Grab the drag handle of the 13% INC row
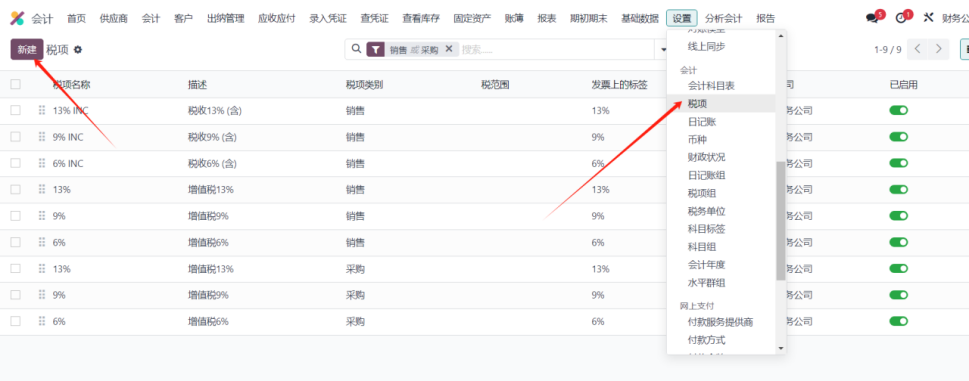 click(x=42, y=111)
